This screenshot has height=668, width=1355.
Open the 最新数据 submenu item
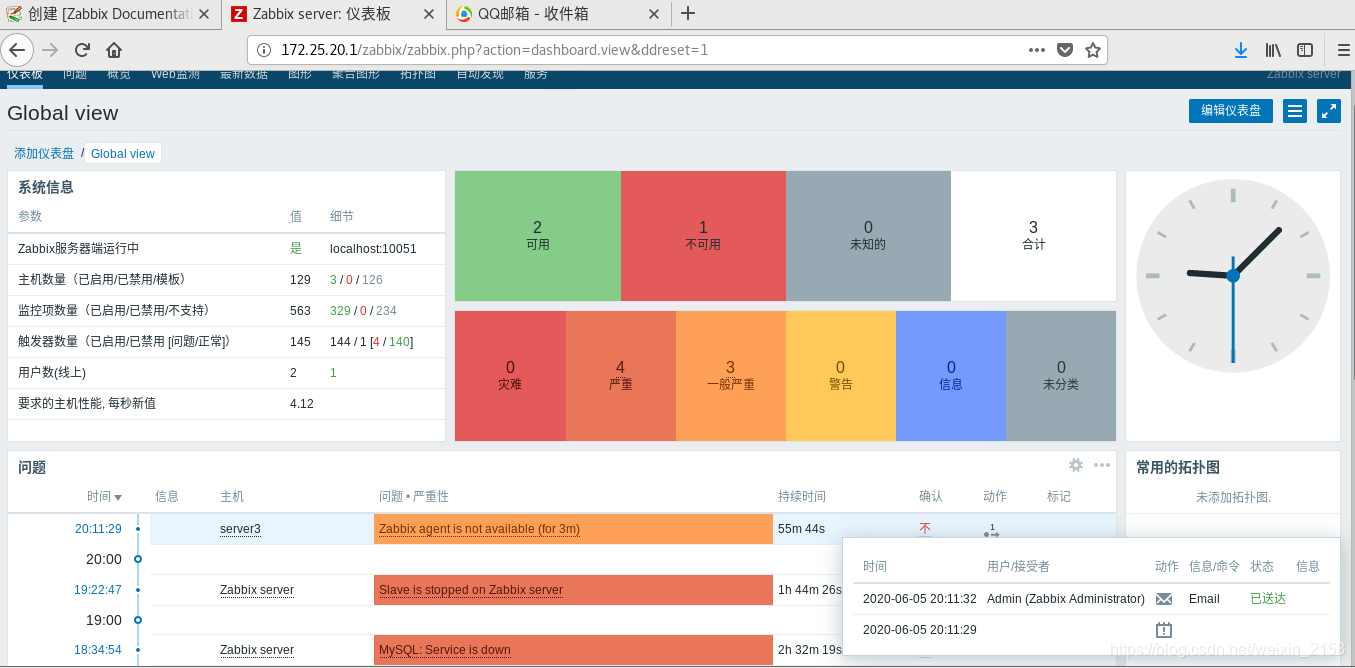click(x=244, y=74)
